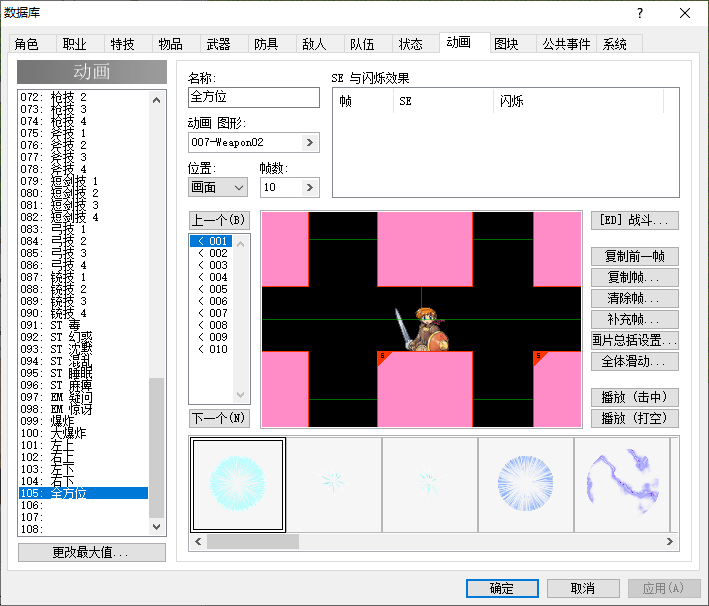The width and height of the screenshot is (709, 606).
Task: Click 复制前一帧 button
Action: pyautogui.click(x=635, y=256)
